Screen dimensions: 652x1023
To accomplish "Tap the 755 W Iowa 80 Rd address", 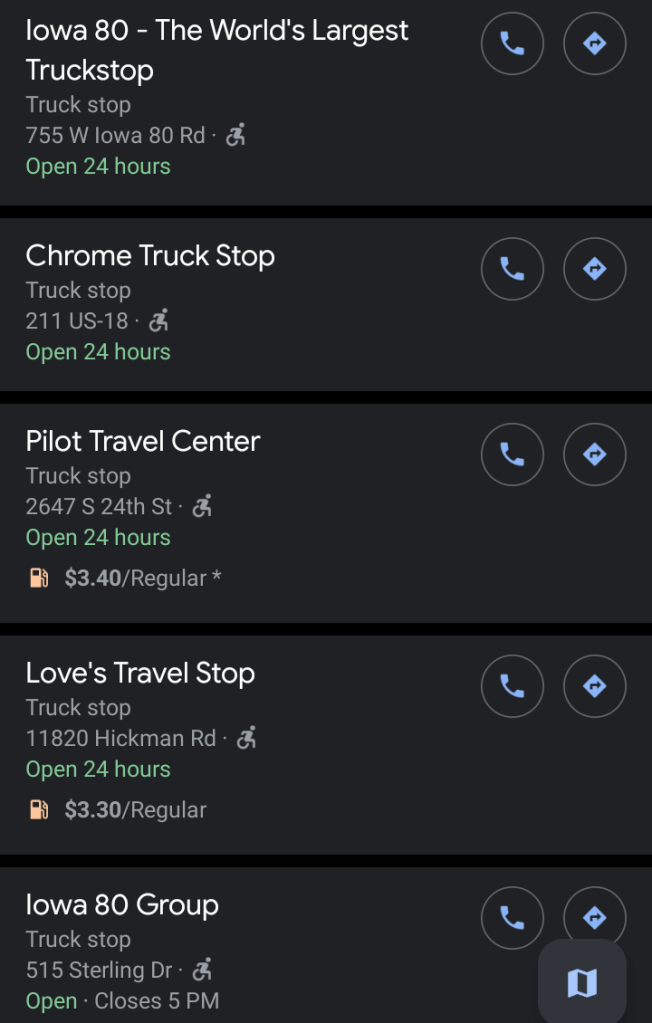I will [115, 136].
